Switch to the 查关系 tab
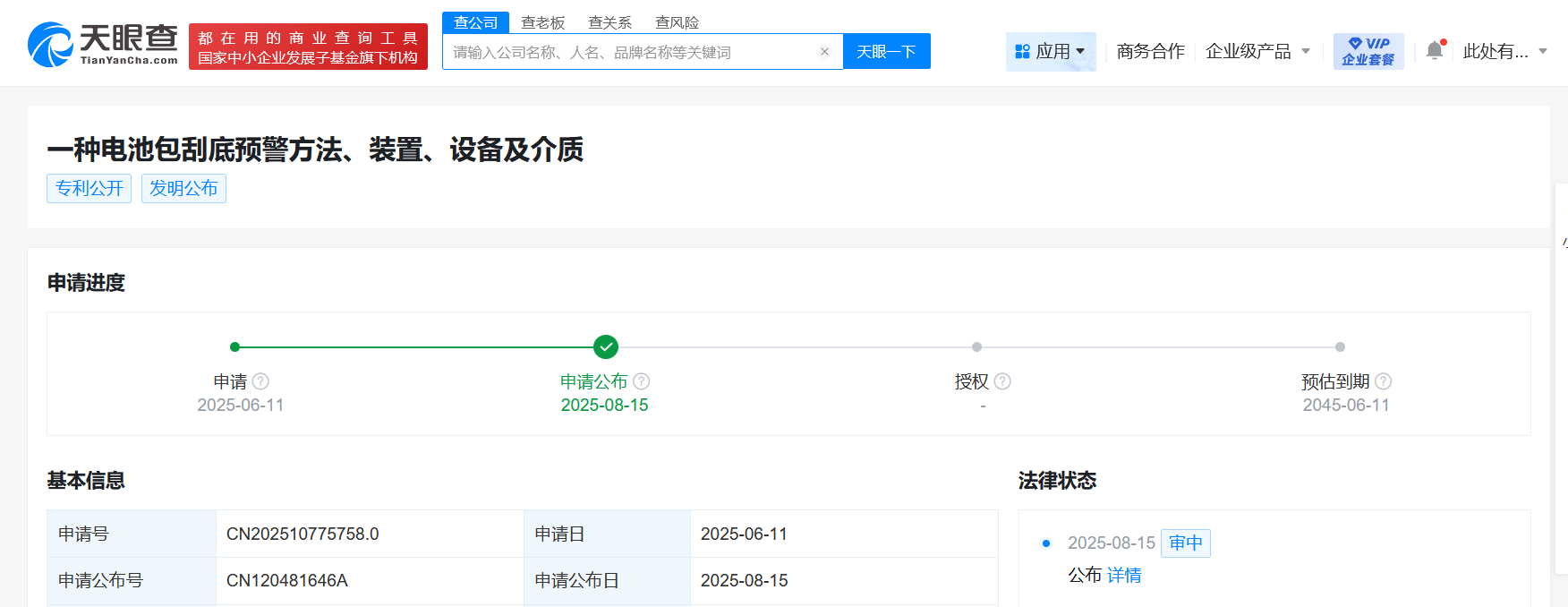The height and width of the screenshot is (607, 1568). (609, 22)
